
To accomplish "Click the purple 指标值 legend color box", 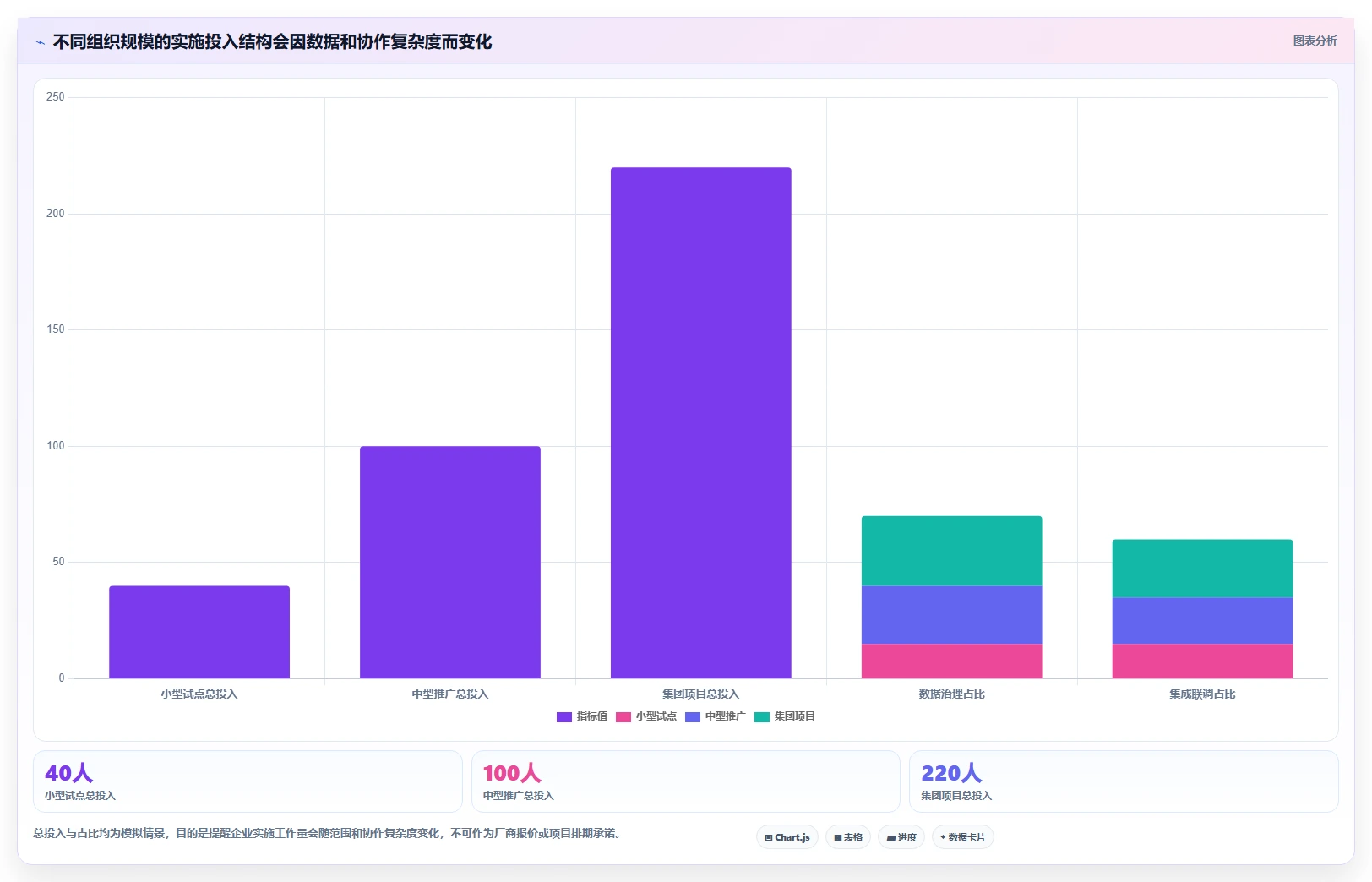I will coord(564,717).
